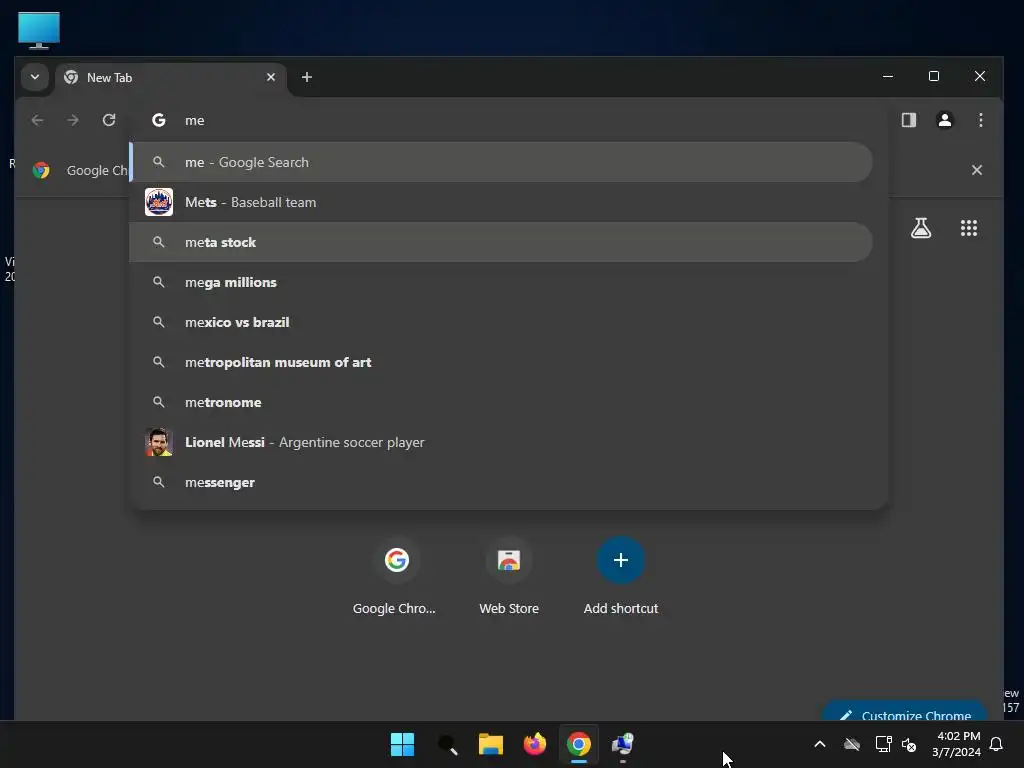Screen dimensions: 1024x768
Task: Select the New Tab tab
Action: (x=171, y=78)
